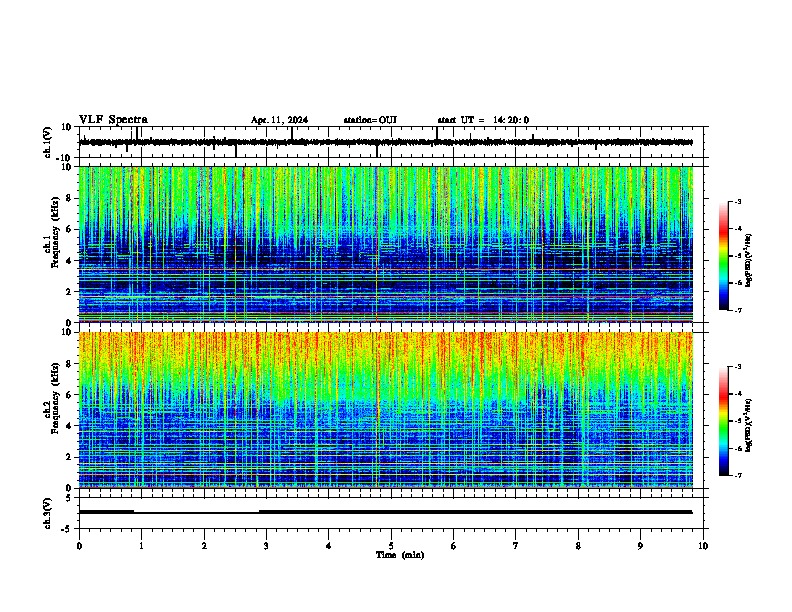This screenshot has width=792, height=612.
Task: Click time axis tick label "9"
Action: [641, 546]
